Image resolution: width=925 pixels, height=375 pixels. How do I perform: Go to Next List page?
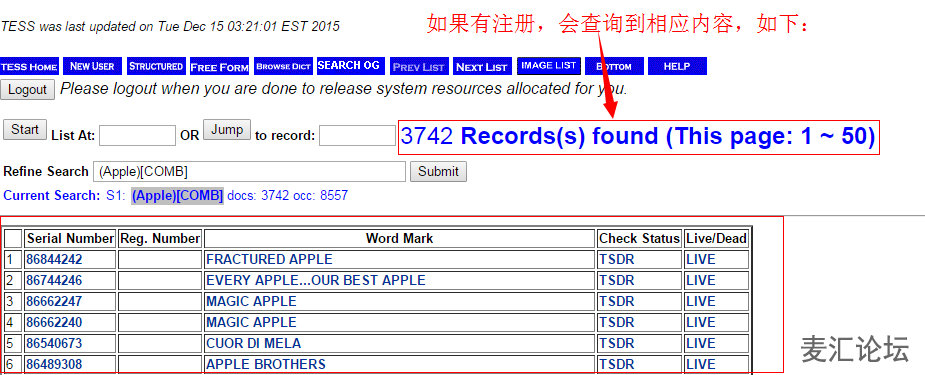pos(482,67)
